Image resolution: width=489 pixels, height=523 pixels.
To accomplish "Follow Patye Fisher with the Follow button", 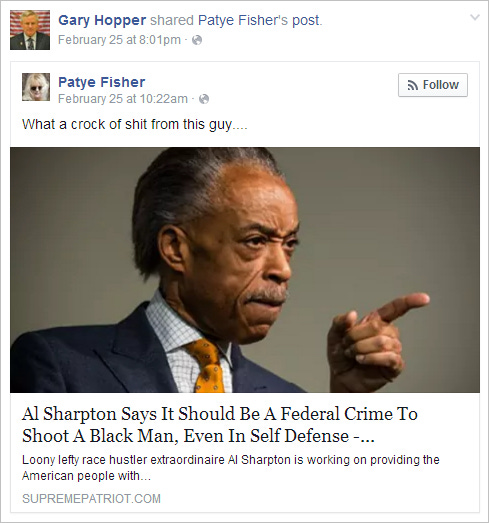I will click(433, 85).
